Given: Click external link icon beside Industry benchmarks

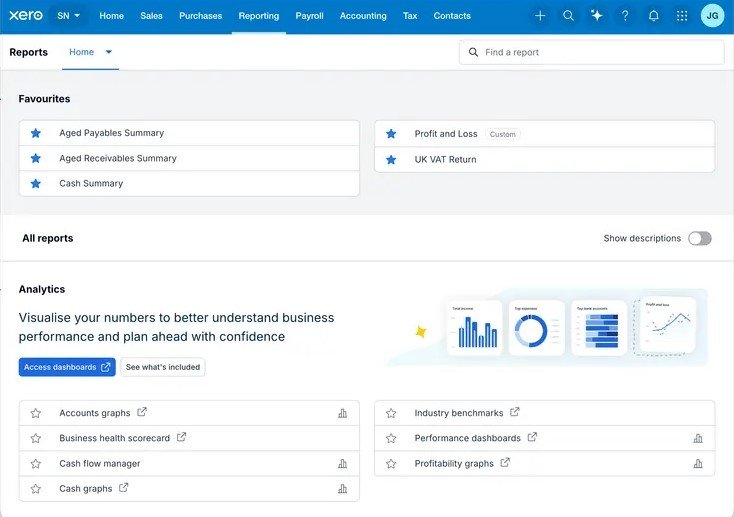Looking at the screenshot, I should [x=514, y=412].
